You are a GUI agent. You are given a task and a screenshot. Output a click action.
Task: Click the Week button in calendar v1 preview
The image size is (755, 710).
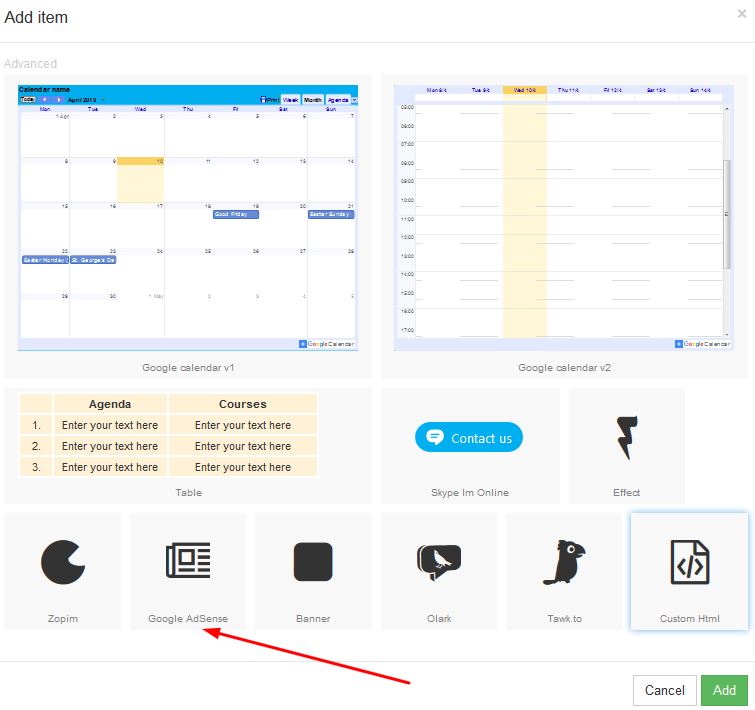point(290,100)
